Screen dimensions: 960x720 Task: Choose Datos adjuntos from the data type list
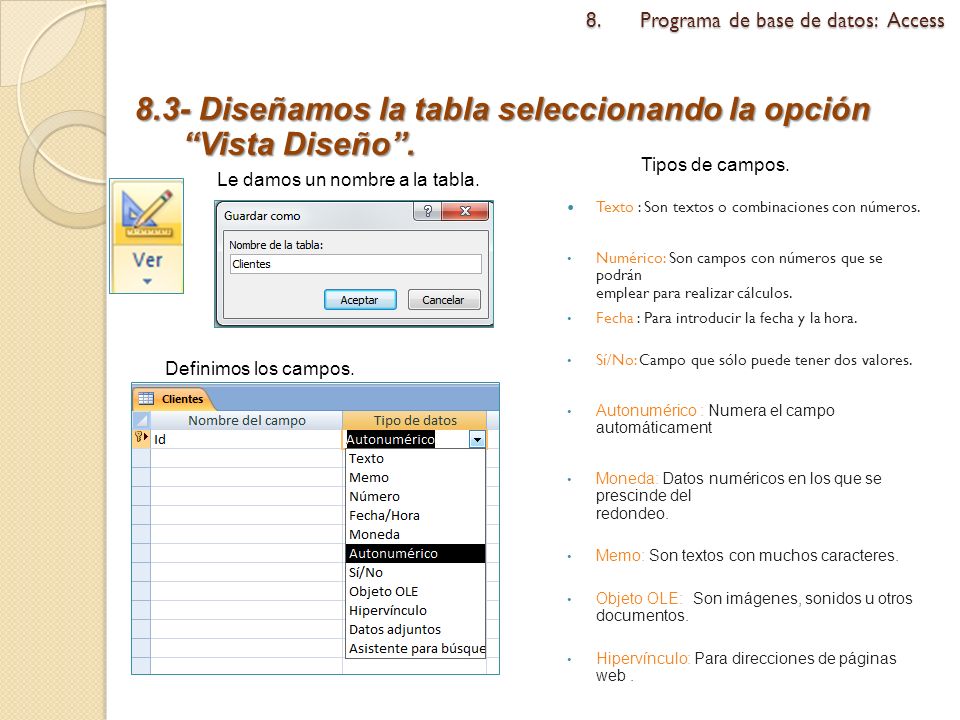pyautogui.click(x=415, y=629)
